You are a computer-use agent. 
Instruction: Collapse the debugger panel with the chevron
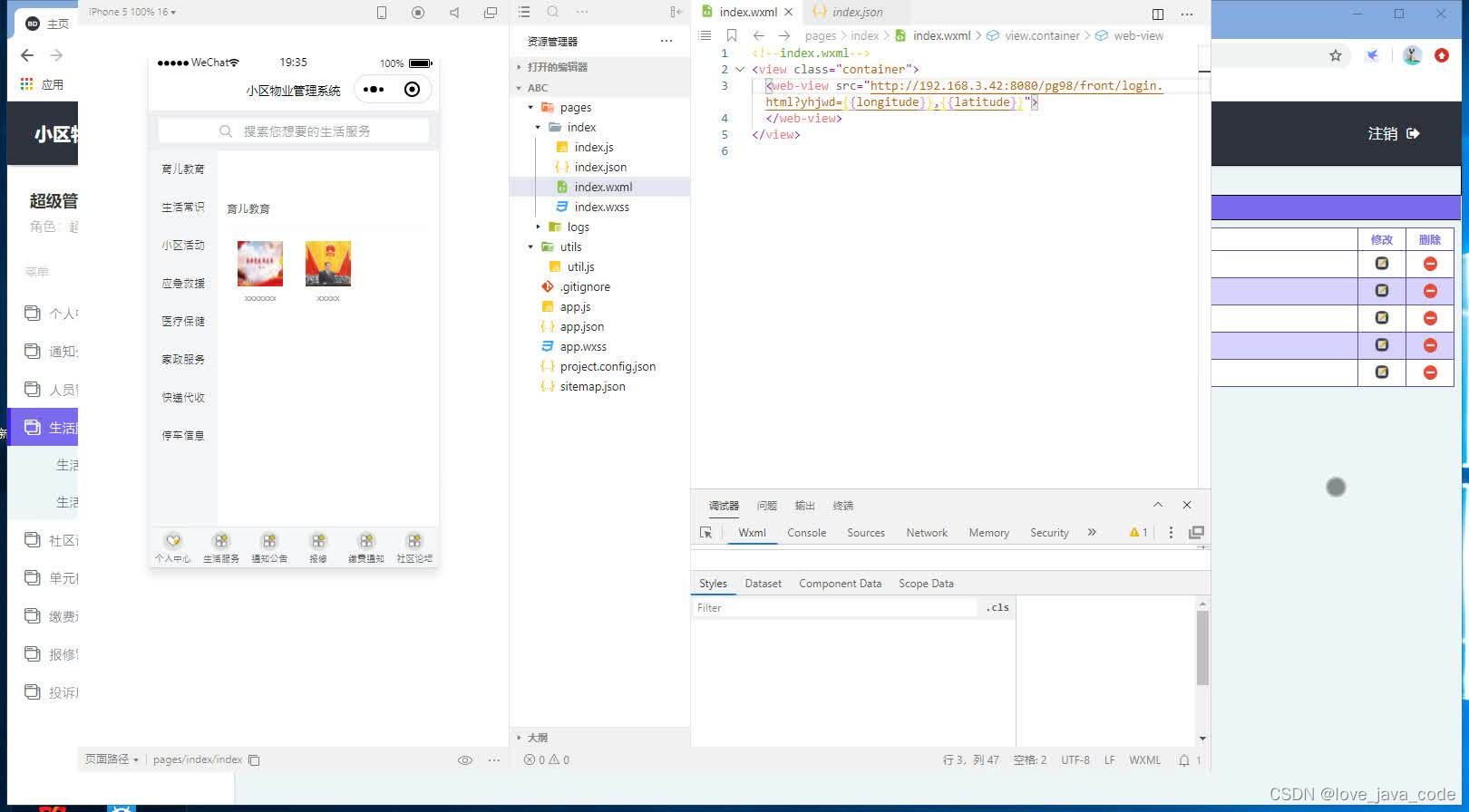[1158, 505]
